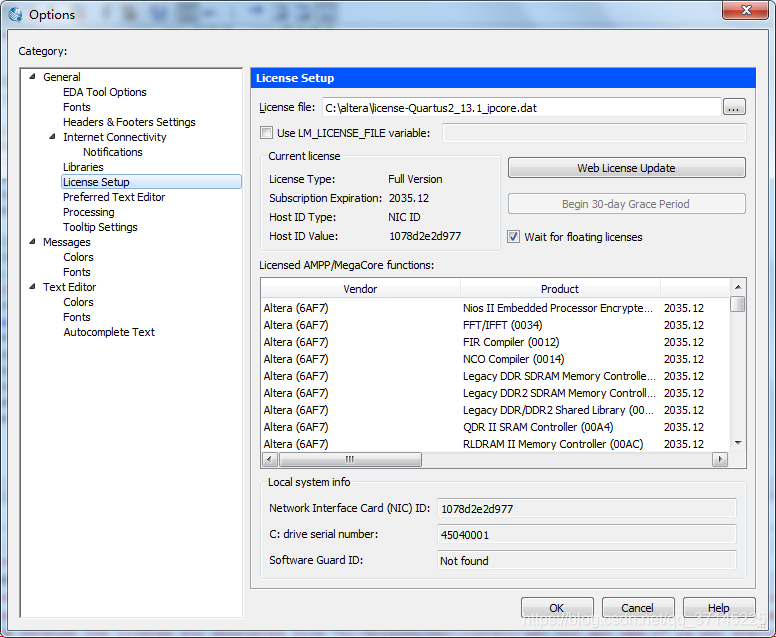The height and width of the screenshot is (638, 776).
Task: Click Web License Update button
Action: [626, 168]
